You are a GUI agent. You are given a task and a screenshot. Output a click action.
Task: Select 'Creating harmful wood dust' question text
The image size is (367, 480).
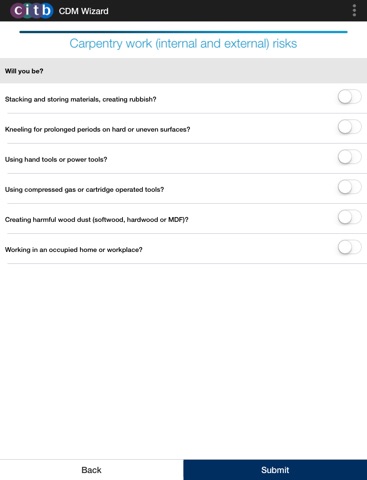click(x=97, y=220)
